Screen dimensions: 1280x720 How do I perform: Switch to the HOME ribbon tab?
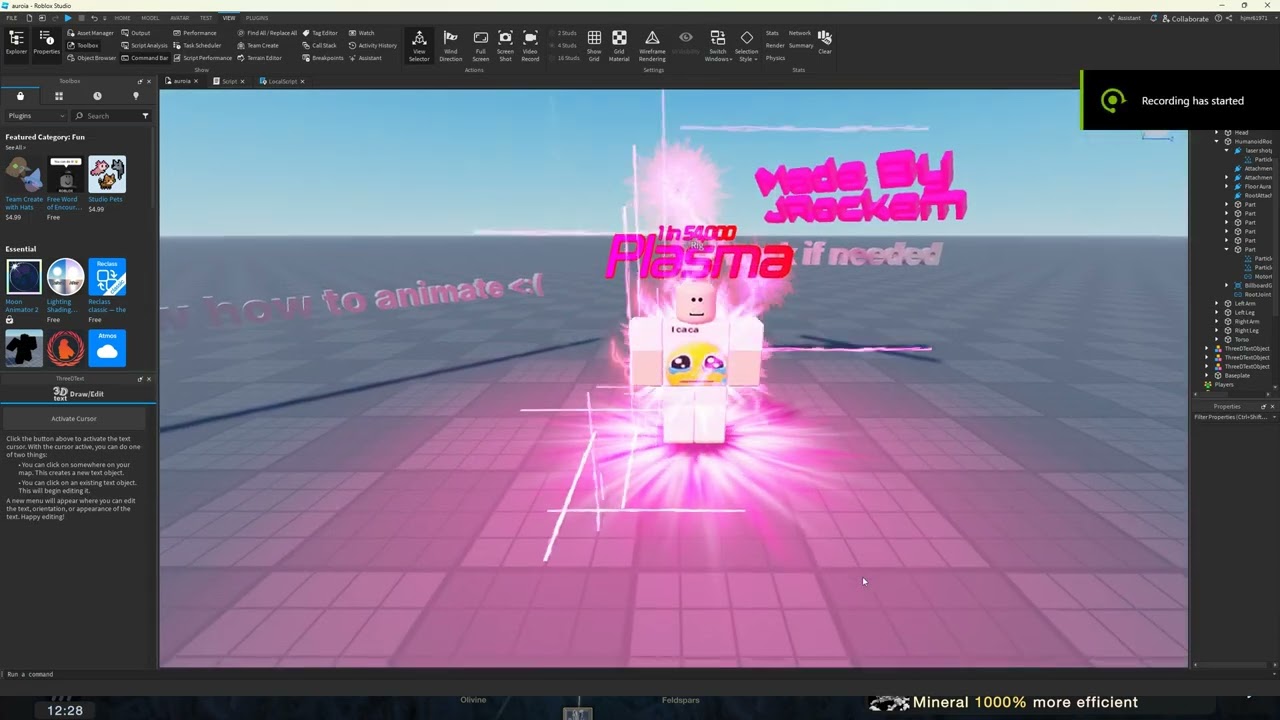coord(122,18)
